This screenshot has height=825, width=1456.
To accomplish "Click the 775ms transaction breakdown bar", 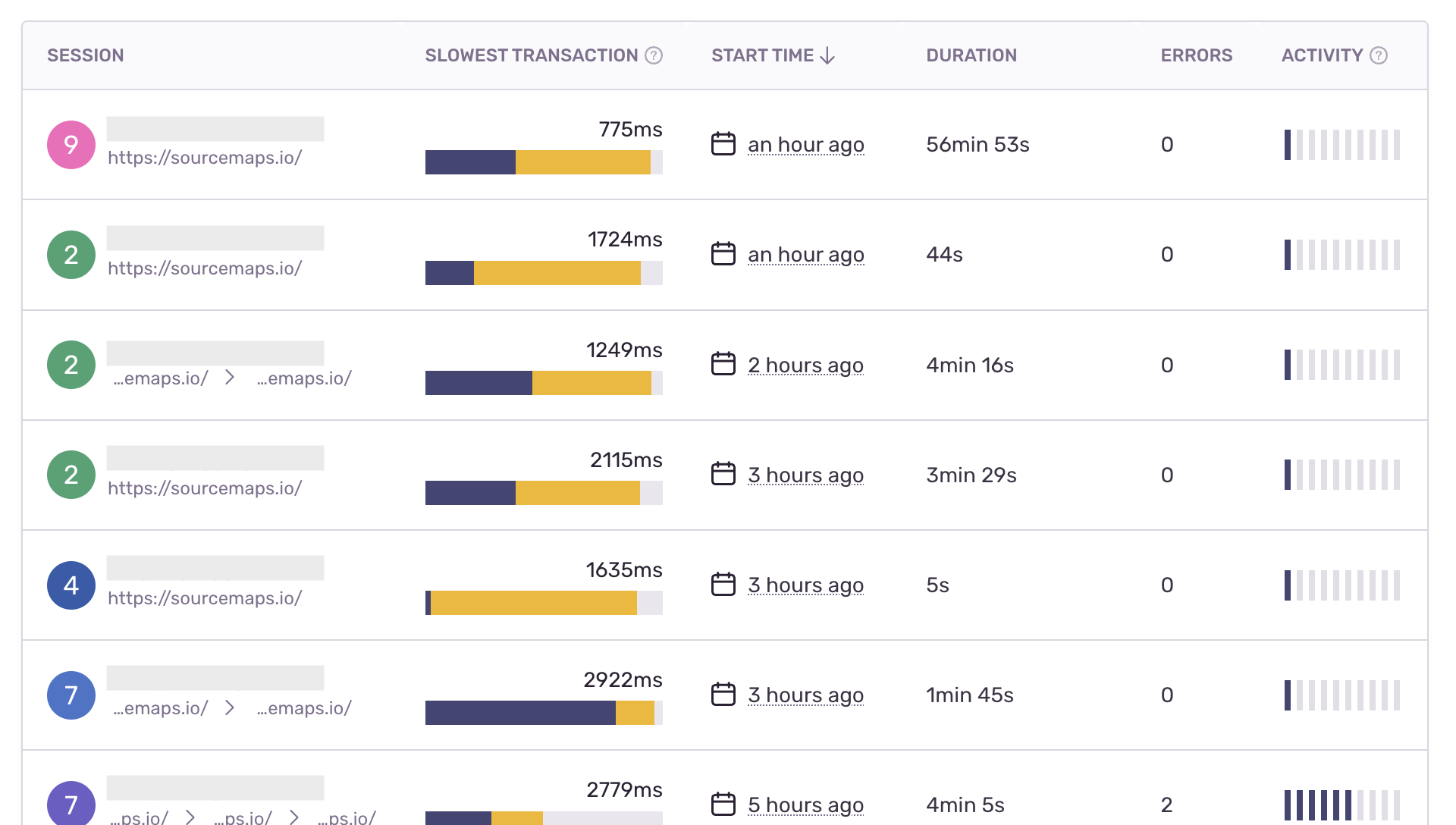I will 544,162.
